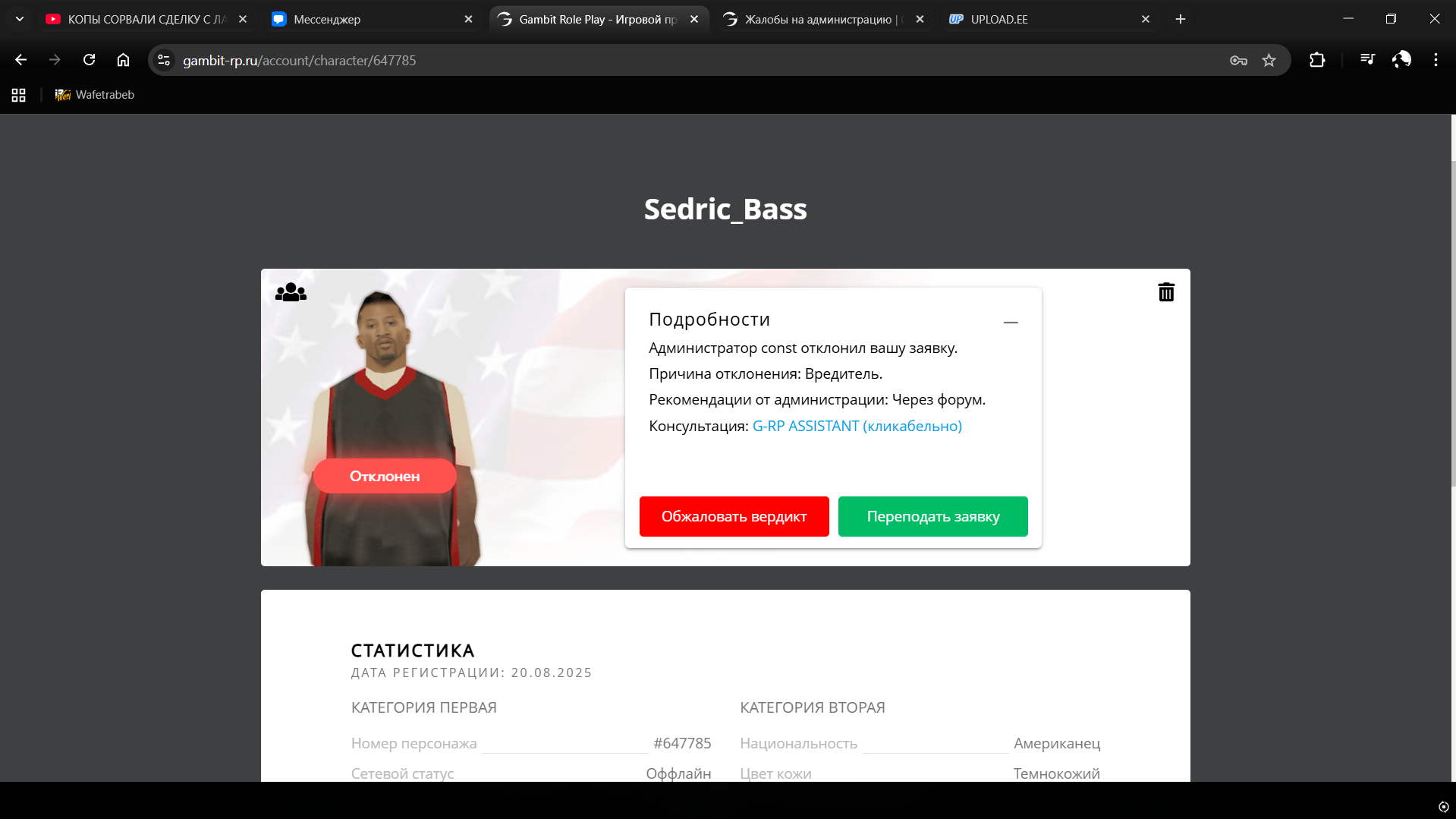
Task: Open the group users icon on character card
Action: pyautogui.click(x=291, y=292)
